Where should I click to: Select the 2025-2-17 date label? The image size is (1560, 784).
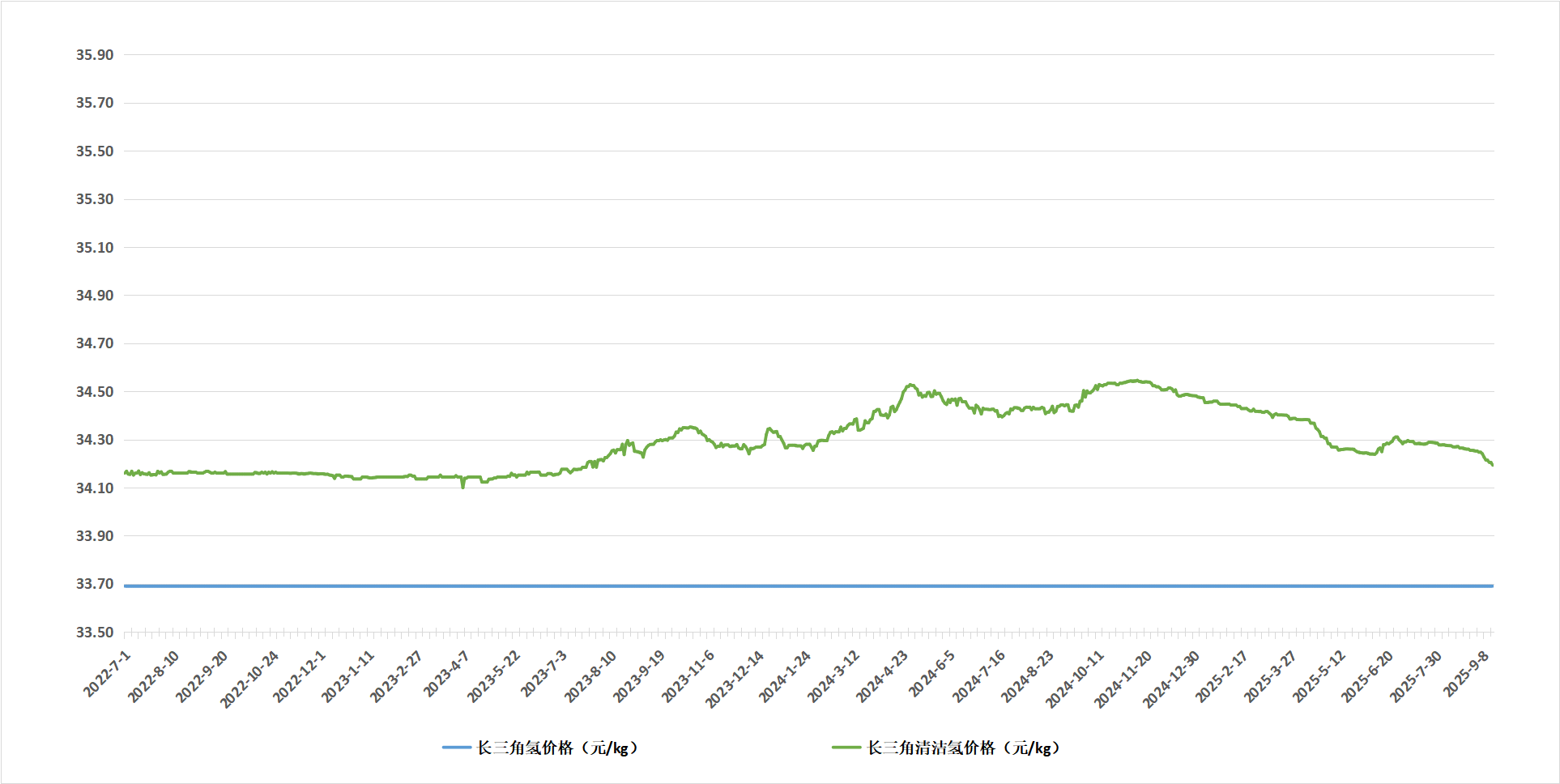[1221, 676]
